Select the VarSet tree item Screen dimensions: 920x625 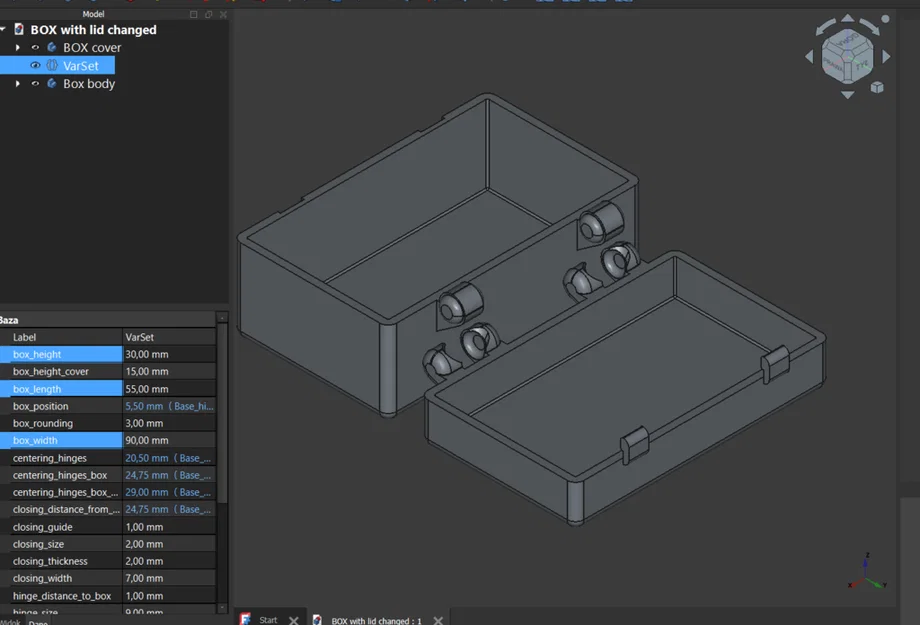click(81, 66)
